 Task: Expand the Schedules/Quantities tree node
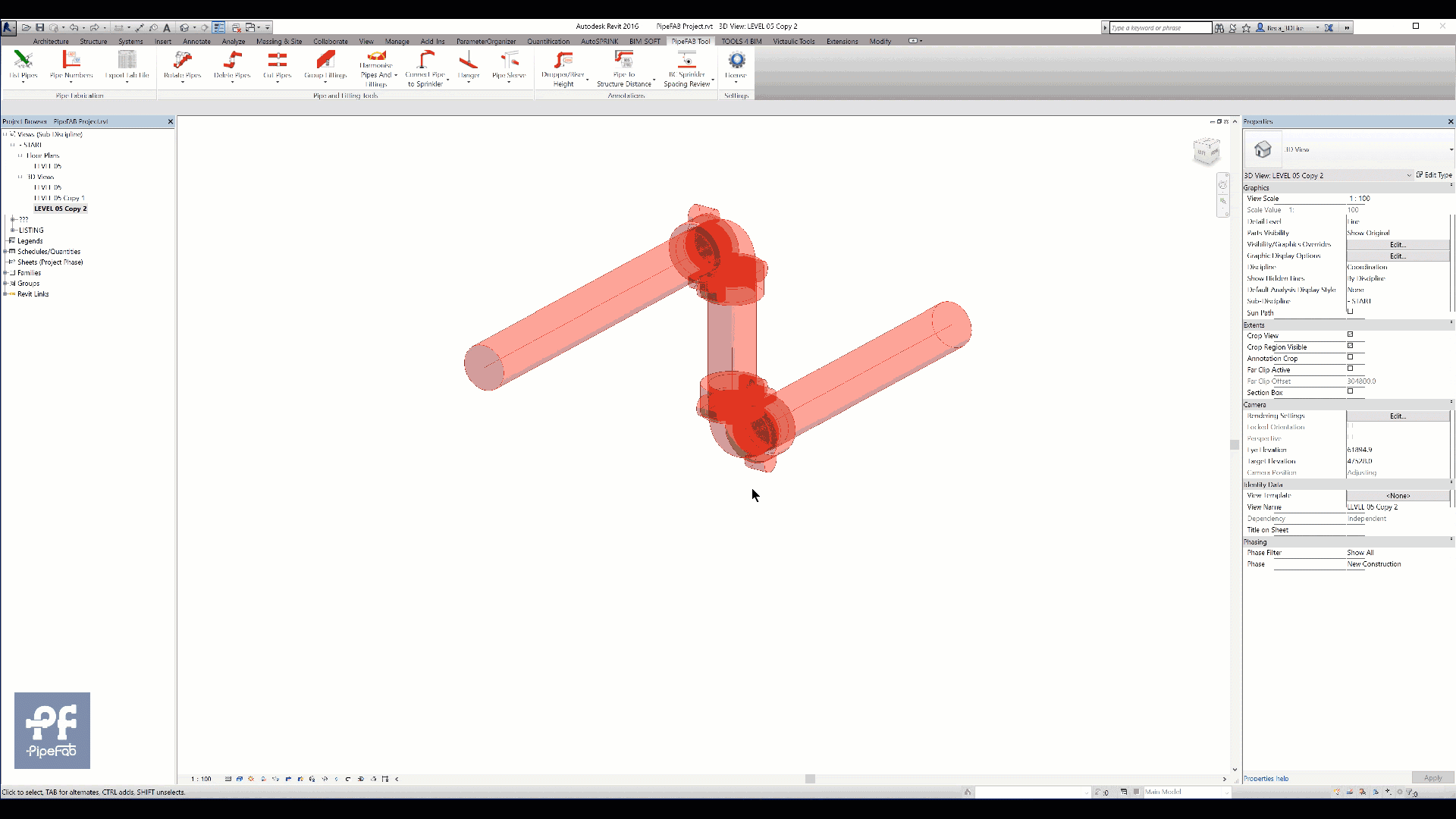[x=6, y=251]
